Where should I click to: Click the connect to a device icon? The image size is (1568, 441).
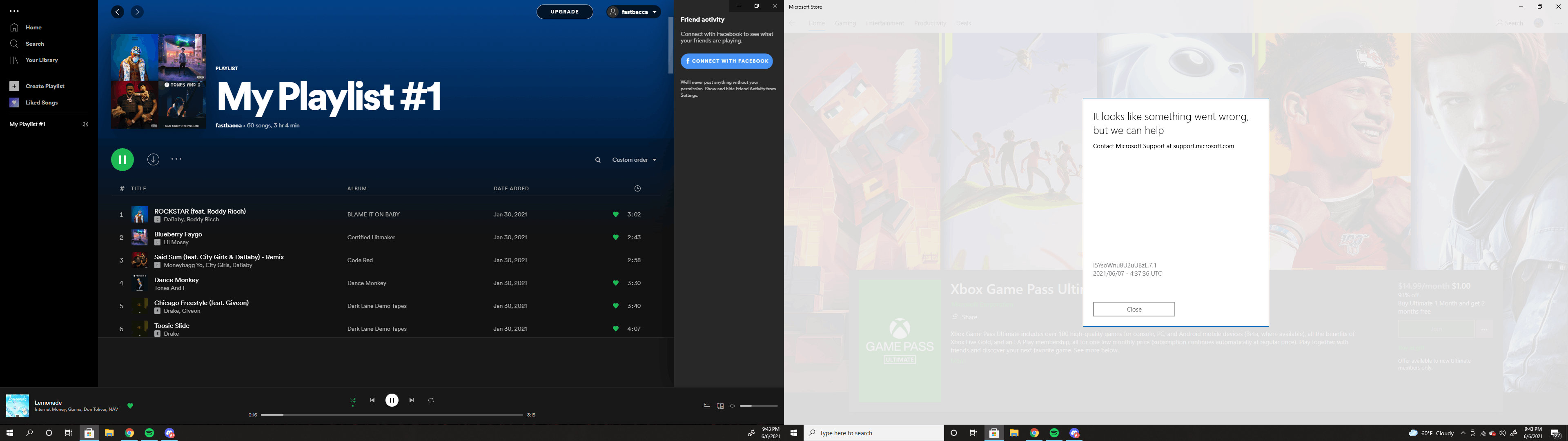pos(720,406)
